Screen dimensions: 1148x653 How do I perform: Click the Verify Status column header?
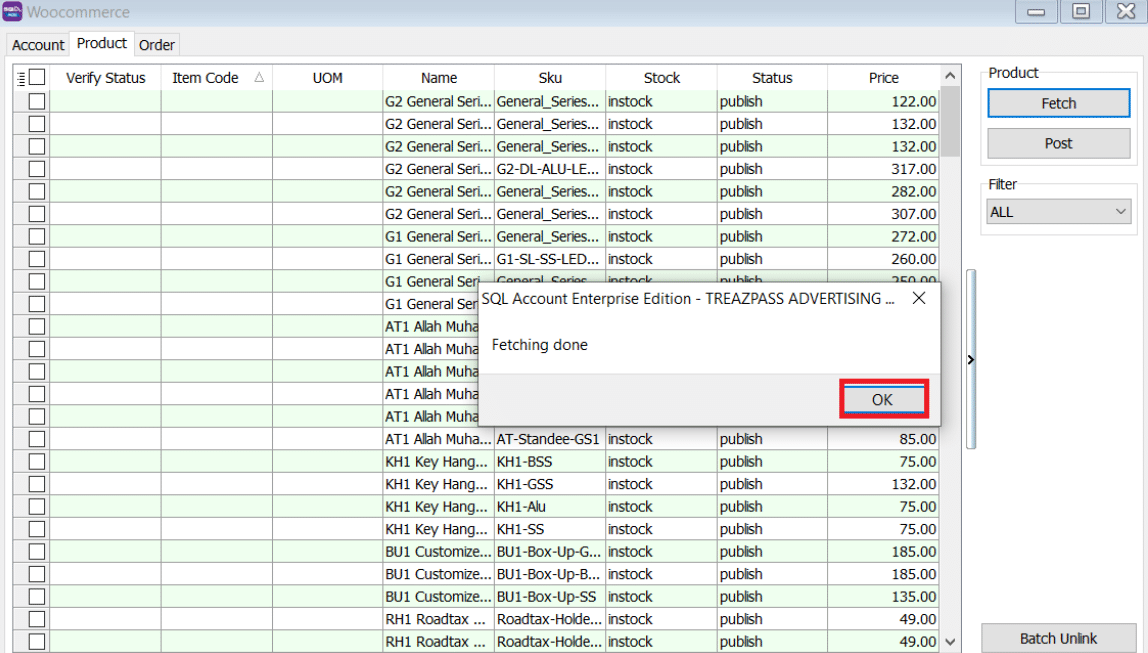(105, 78)
